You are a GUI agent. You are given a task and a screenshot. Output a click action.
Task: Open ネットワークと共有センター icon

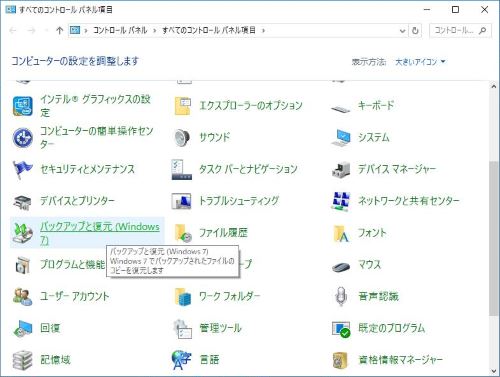341,201
